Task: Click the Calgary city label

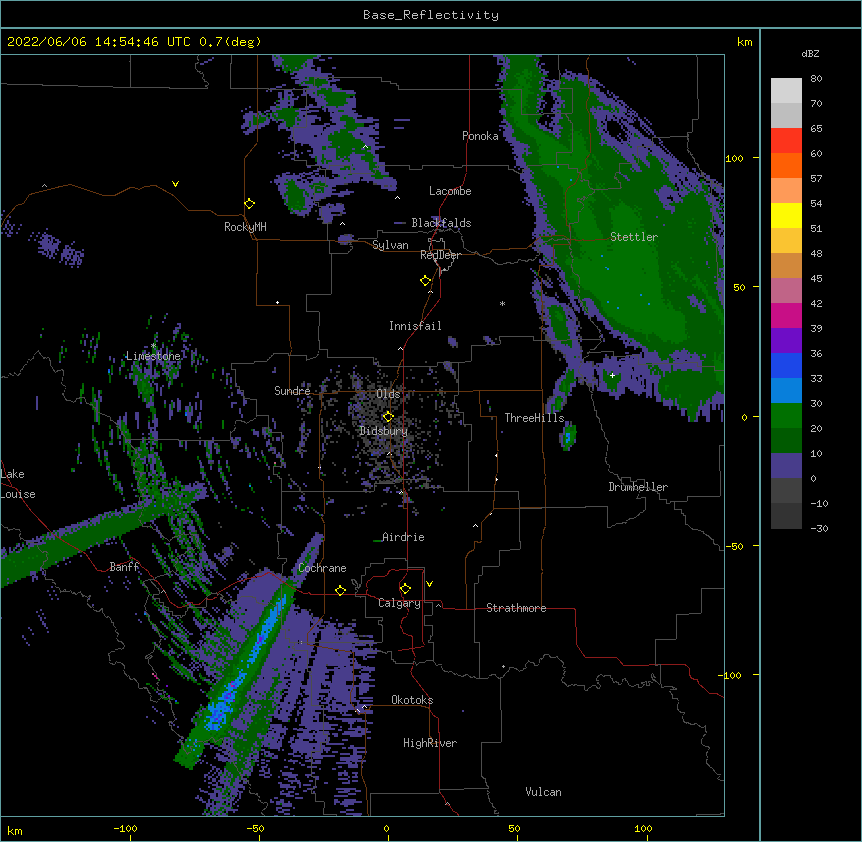Action: point(399,603)
